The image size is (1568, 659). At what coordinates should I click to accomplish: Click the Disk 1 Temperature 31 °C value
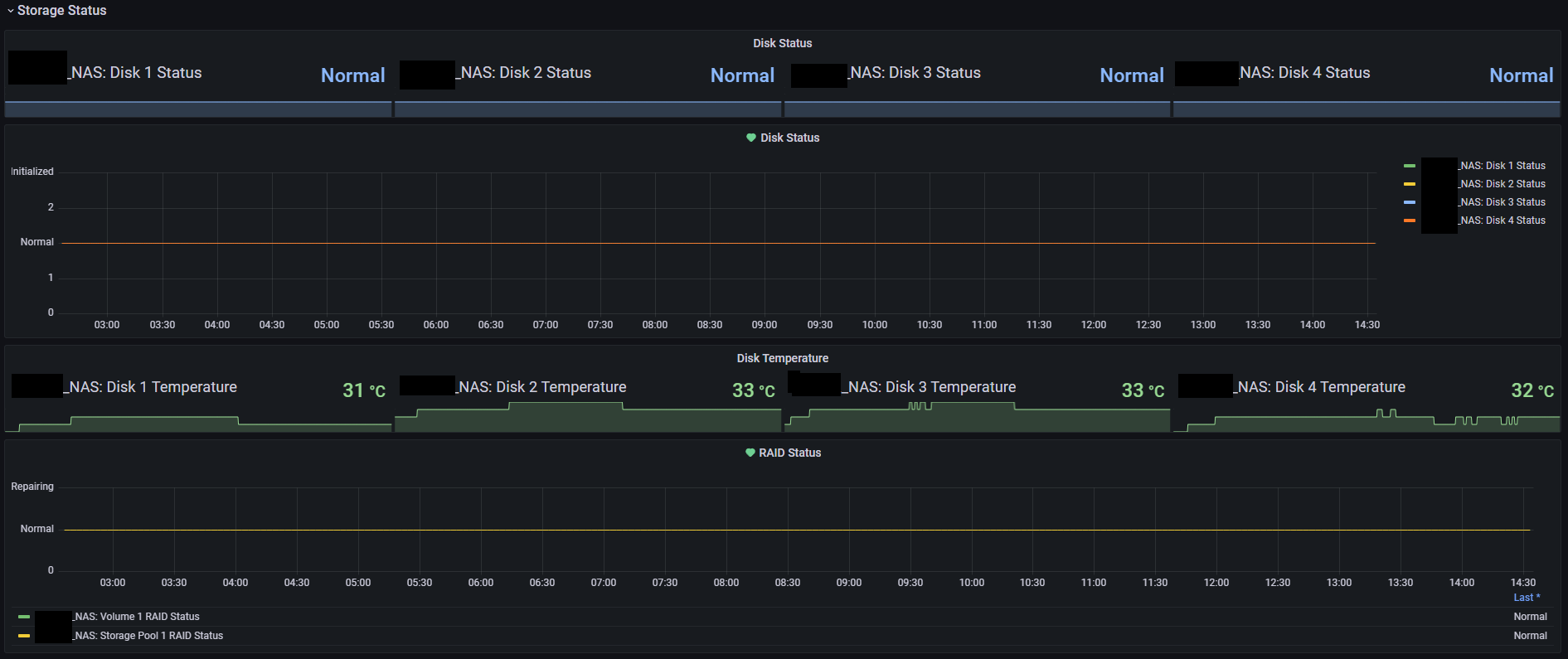click(363, 390)
